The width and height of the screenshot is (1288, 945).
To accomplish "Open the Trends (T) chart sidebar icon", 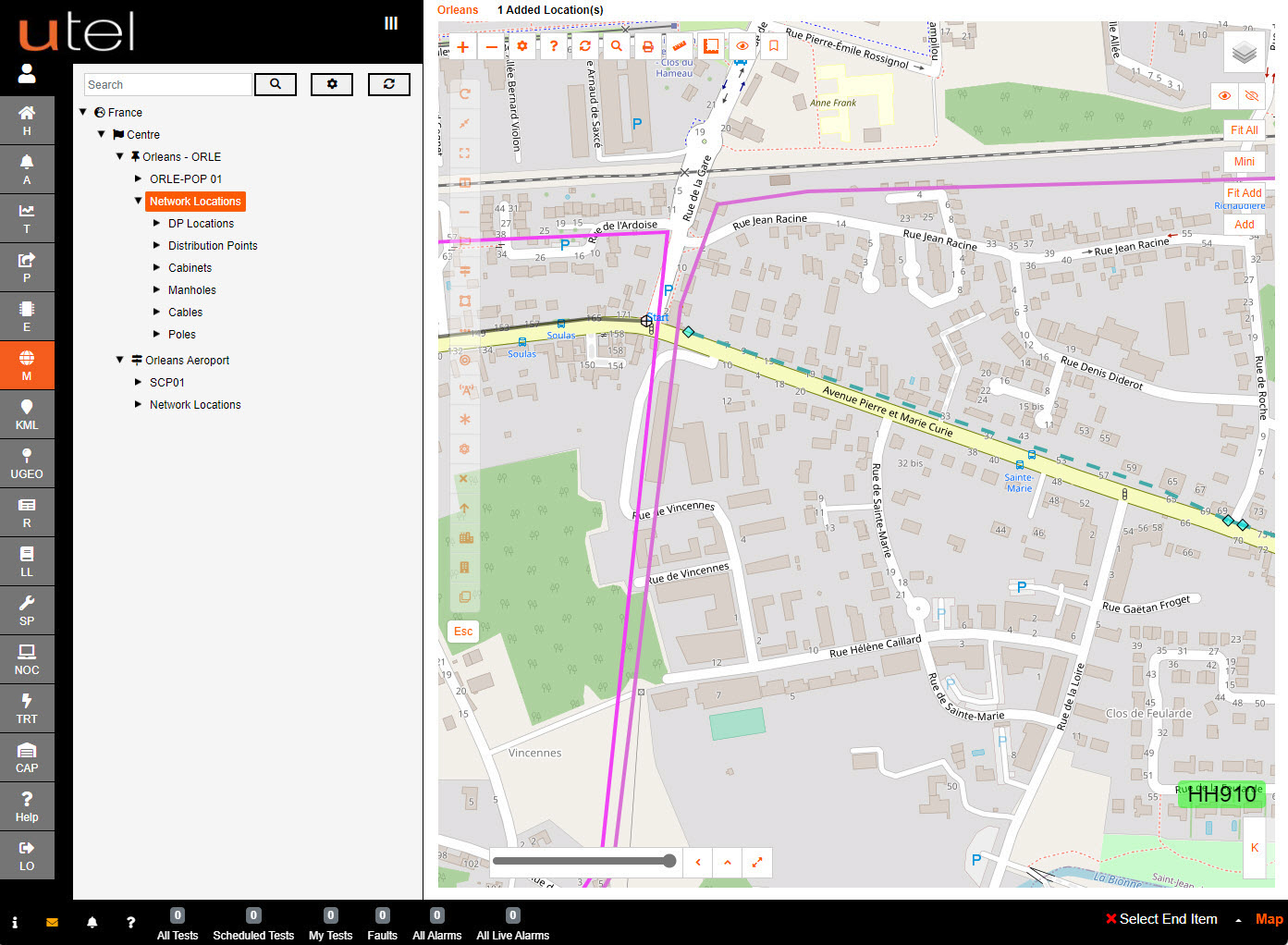I will 27,218.
